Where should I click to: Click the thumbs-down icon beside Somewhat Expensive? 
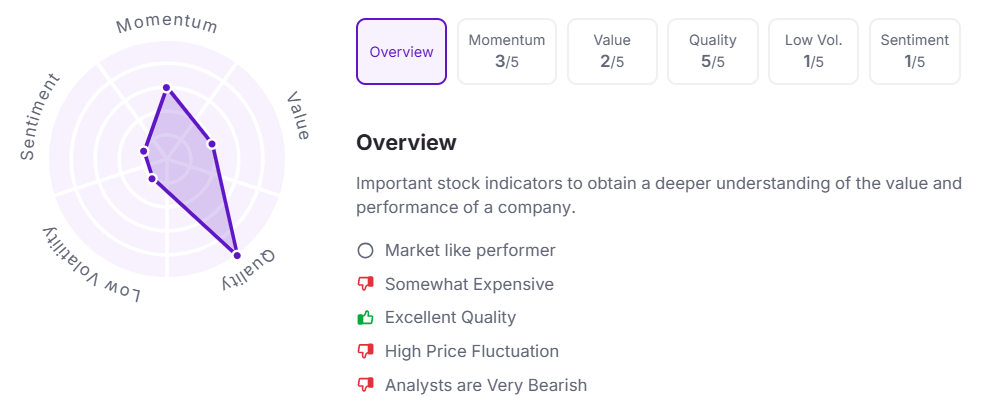point(365,285)
